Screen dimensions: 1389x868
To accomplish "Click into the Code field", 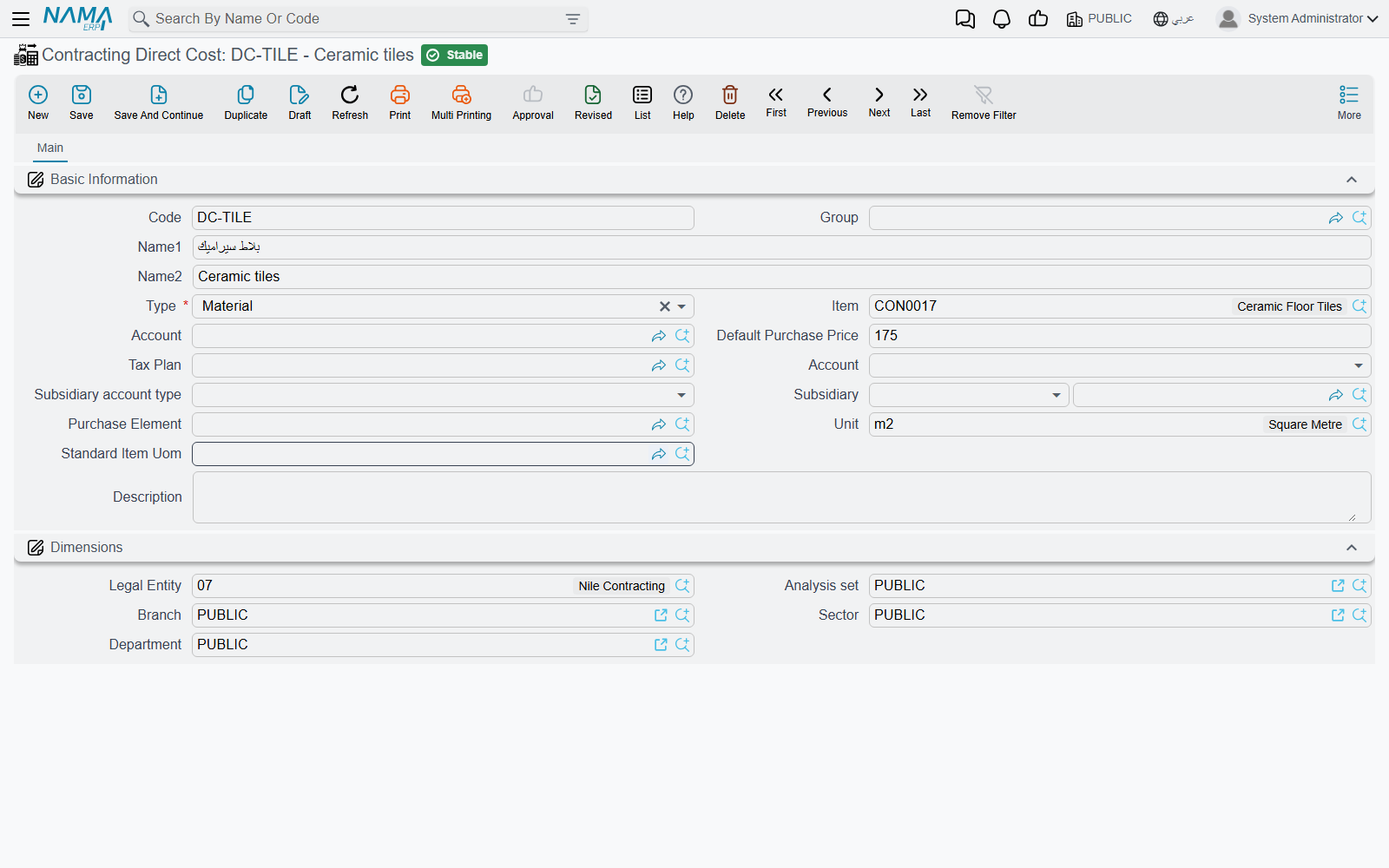I will 443,218.
